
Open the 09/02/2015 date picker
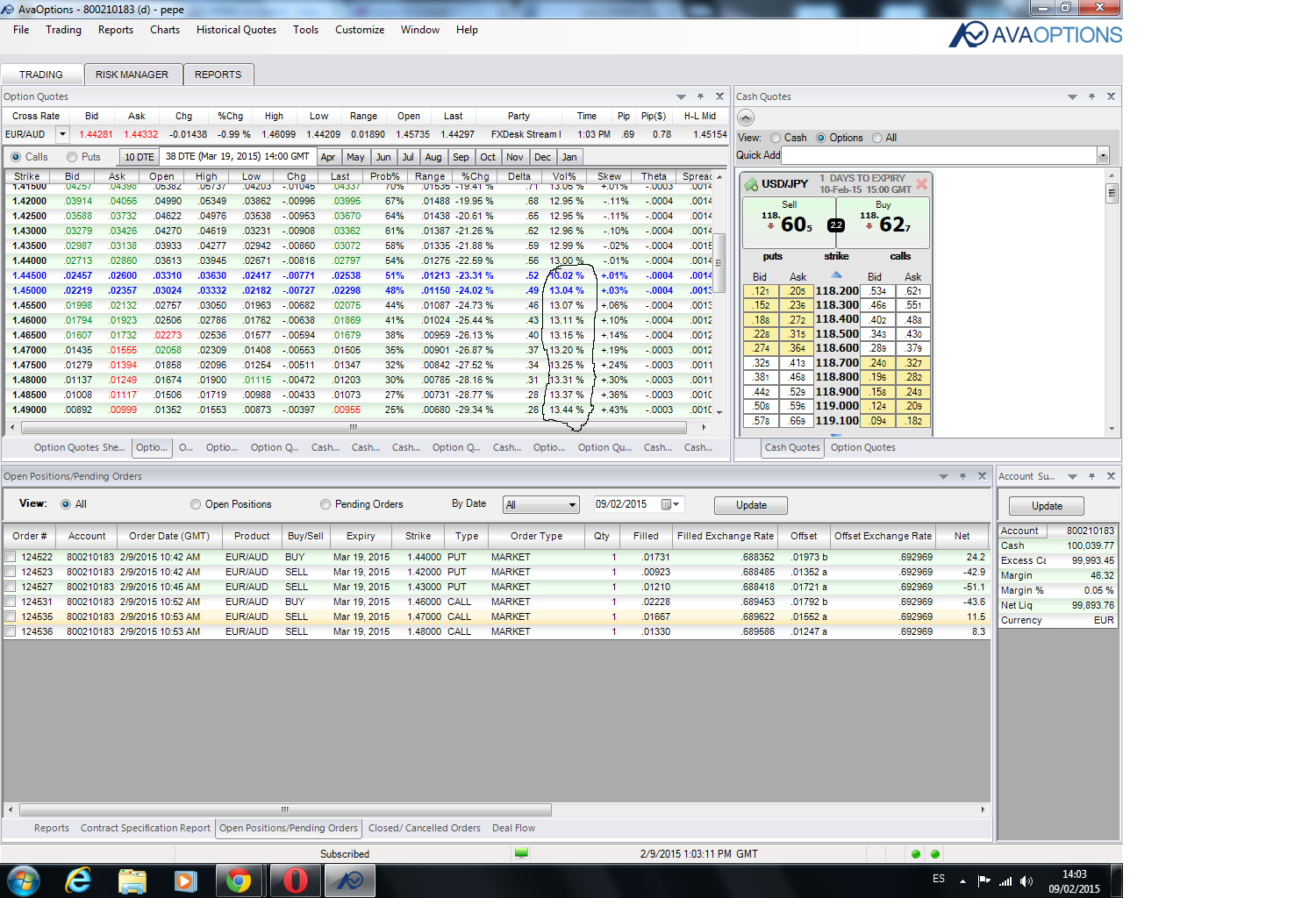tap(671, 504)
